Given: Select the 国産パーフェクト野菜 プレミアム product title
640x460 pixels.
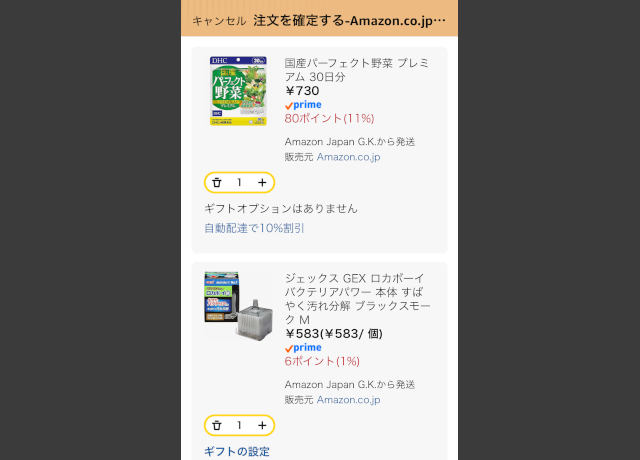Looking at the screenshot, I should 356,69.
